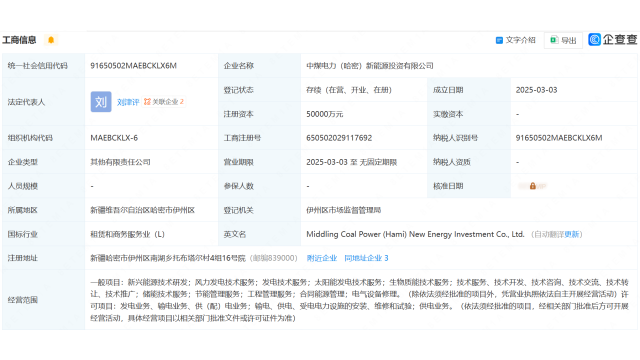Click the 邮编839000 postal code text
The width and height of the screenshot is (640, 360).
(273, 258)
